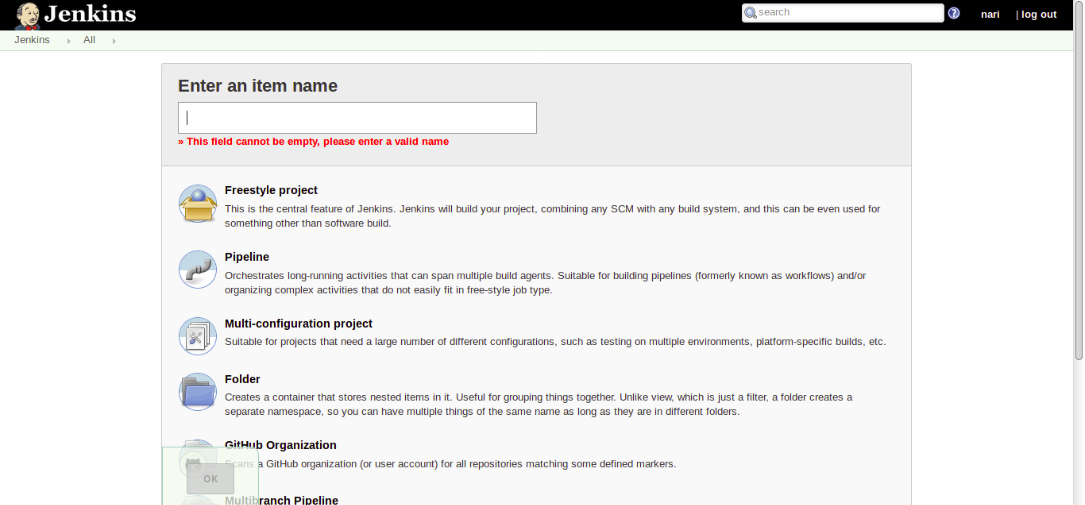Select the Freestyle project box icon
This screenshot has width=1085, height=505.
click(198, 203)
